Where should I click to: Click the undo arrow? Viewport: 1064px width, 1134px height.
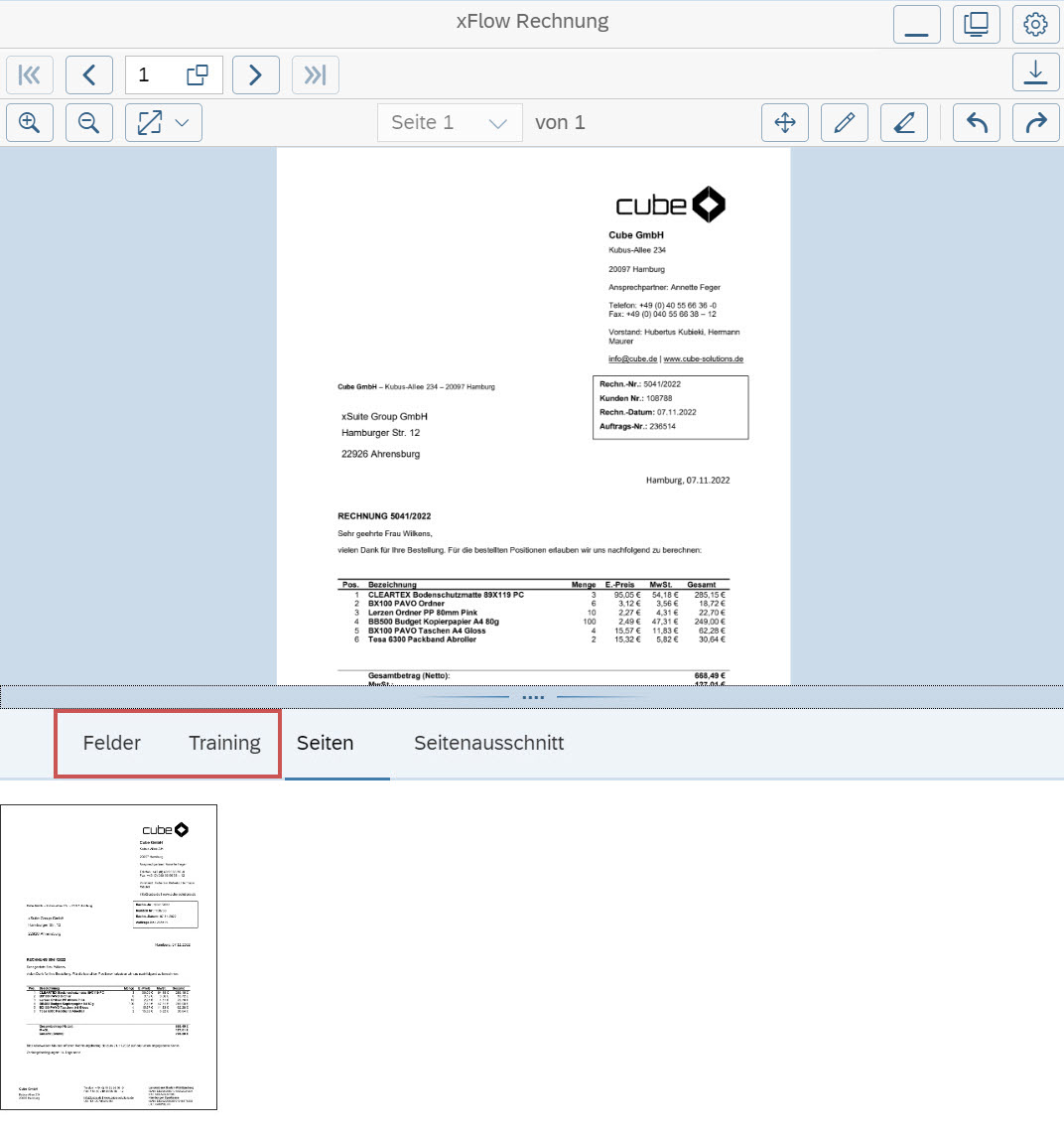(x=976, y=122)
